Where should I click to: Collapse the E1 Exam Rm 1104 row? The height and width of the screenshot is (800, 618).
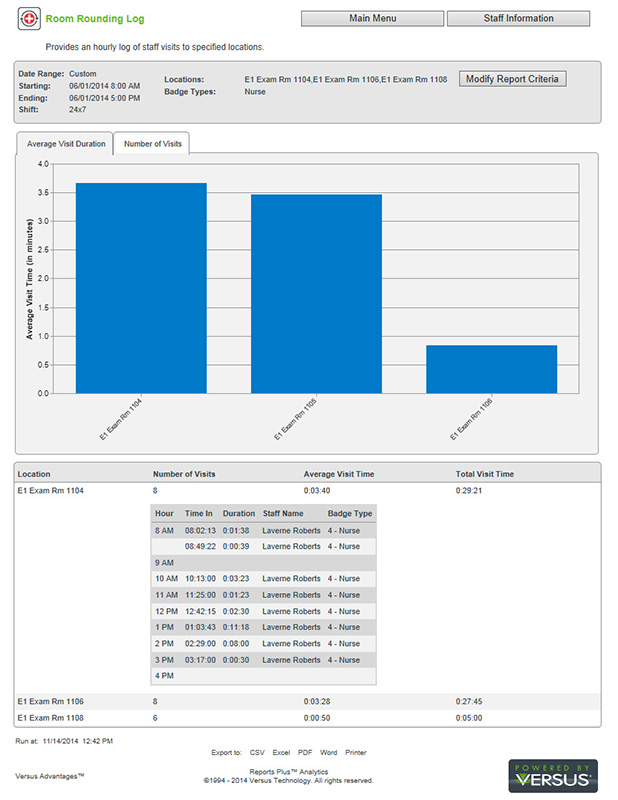(47, 491)
